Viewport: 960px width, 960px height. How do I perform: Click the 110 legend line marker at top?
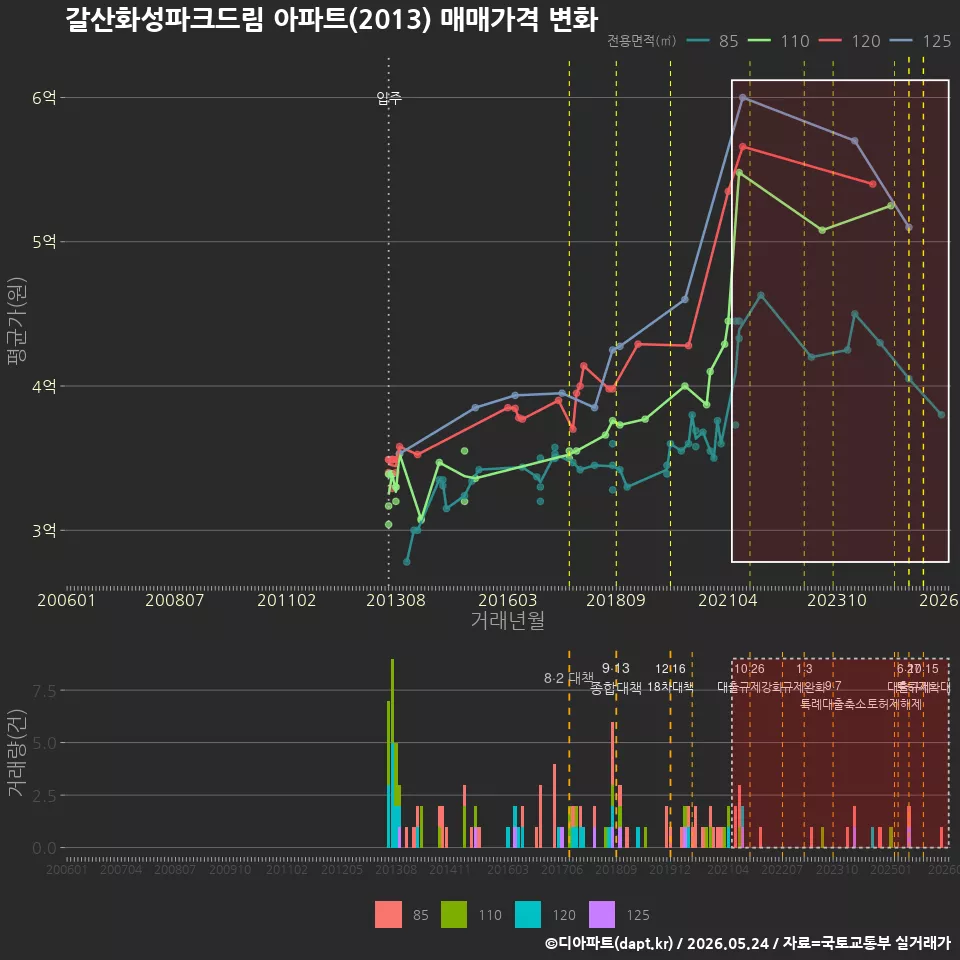[760, 41]
